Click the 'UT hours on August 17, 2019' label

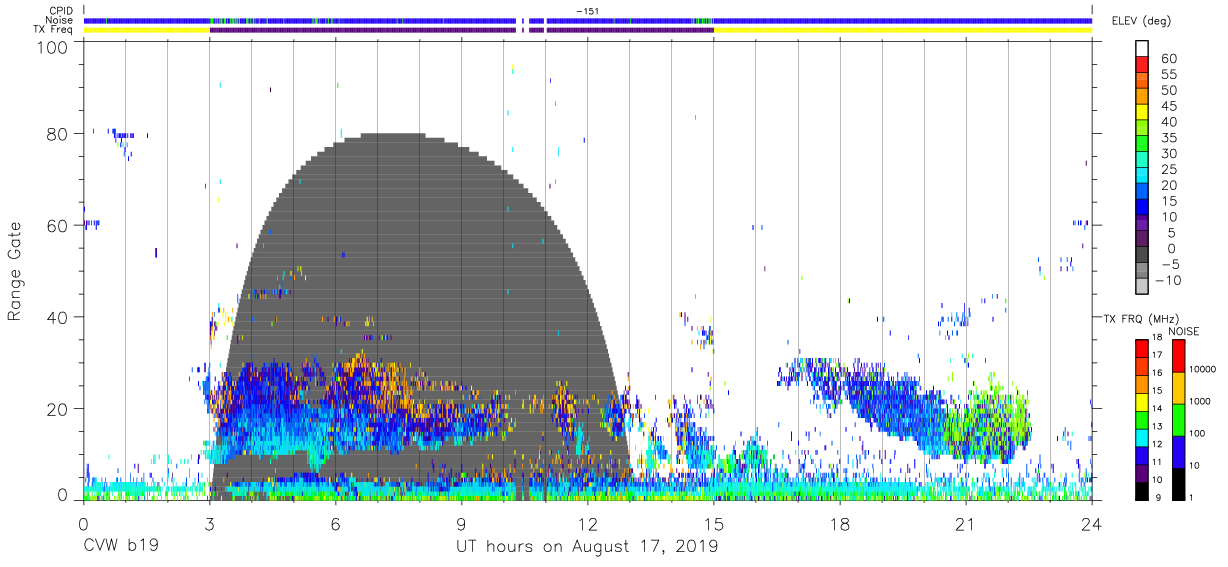[587, 547]
